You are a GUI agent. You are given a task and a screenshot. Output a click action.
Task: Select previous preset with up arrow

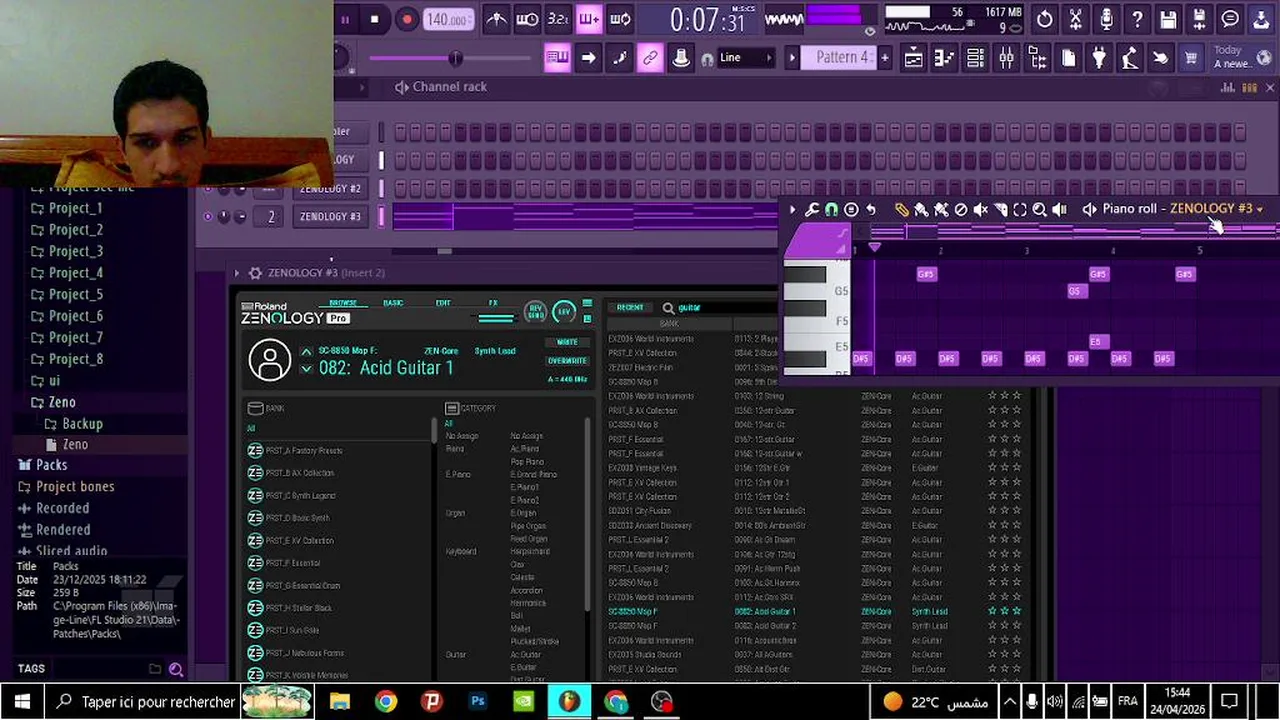306,351
